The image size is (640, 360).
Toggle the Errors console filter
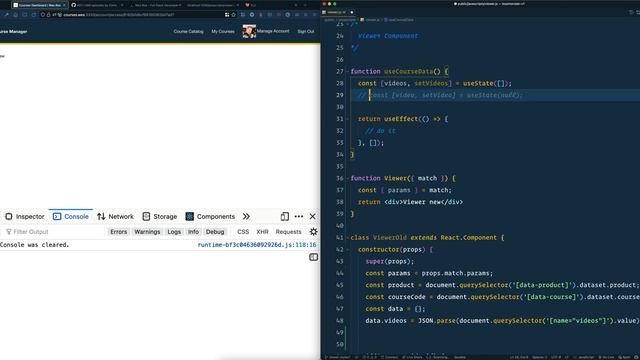click(119, 232)
